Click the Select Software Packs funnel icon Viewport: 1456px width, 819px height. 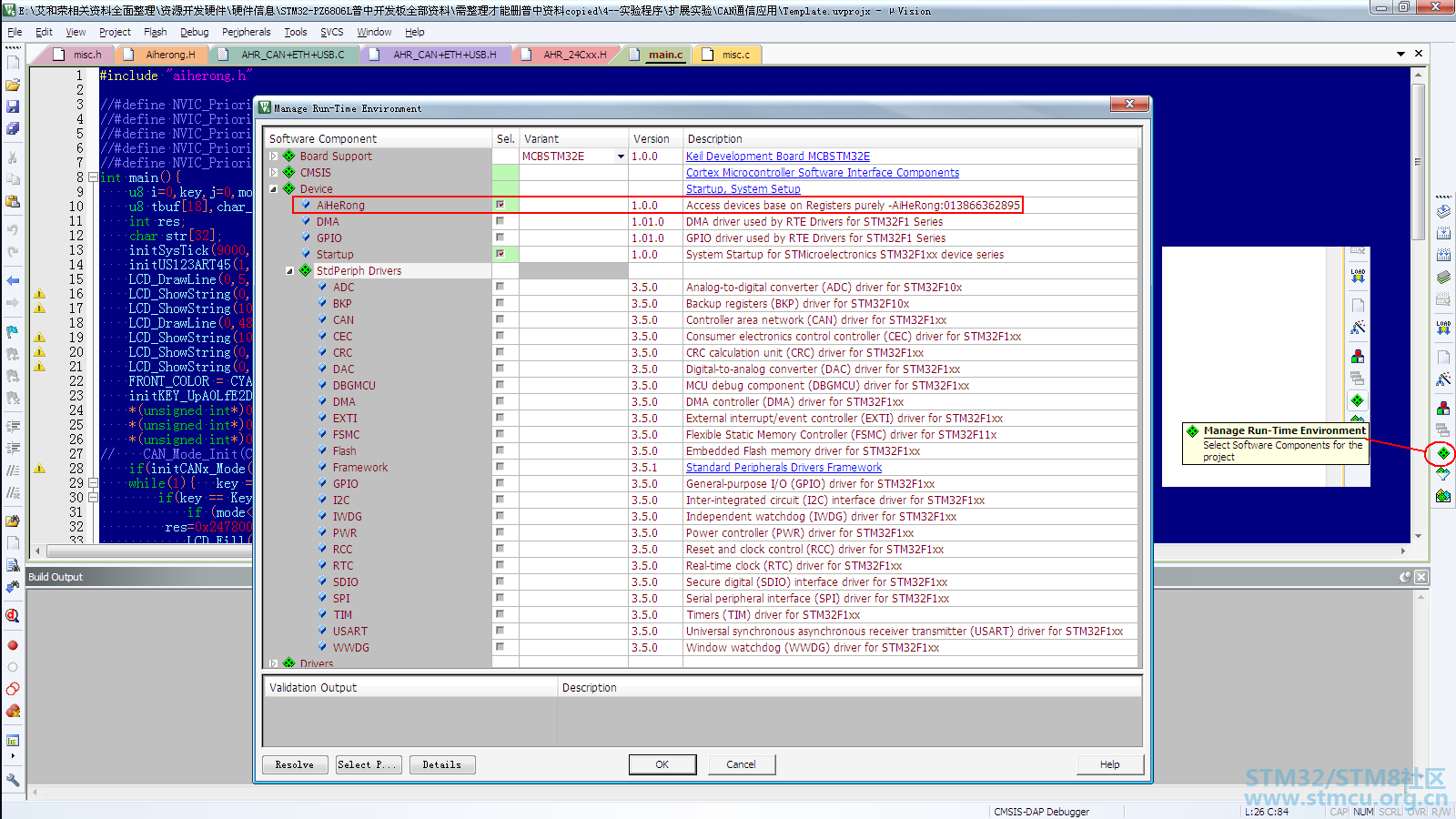click(1443, 474)
